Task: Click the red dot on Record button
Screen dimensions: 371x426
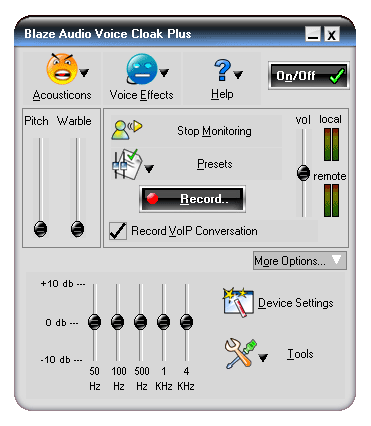Action: [152, 199]
